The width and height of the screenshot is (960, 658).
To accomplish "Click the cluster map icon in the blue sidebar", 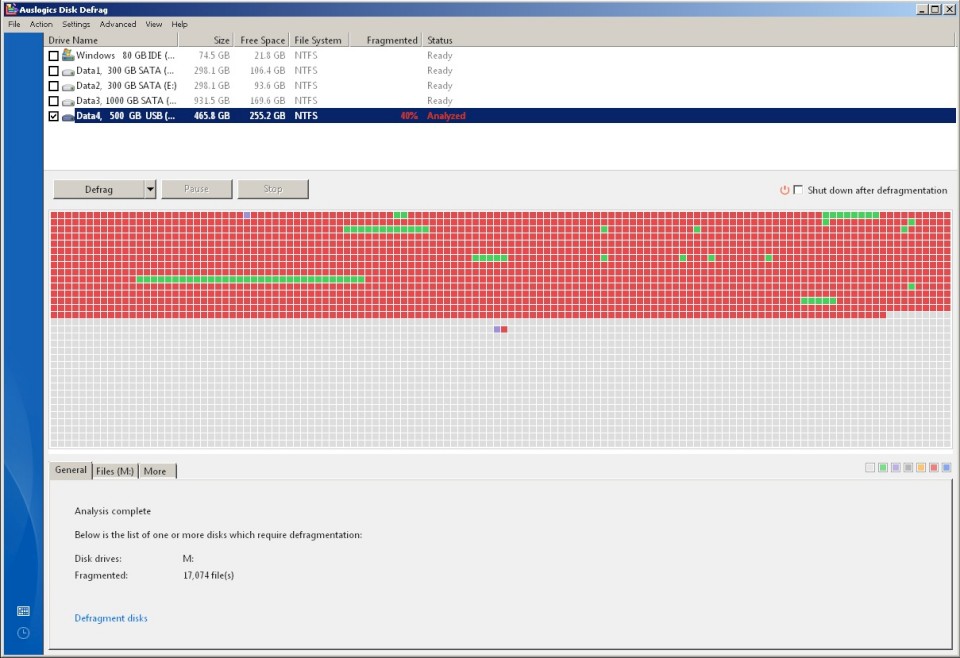I will [x=23, y=611].
